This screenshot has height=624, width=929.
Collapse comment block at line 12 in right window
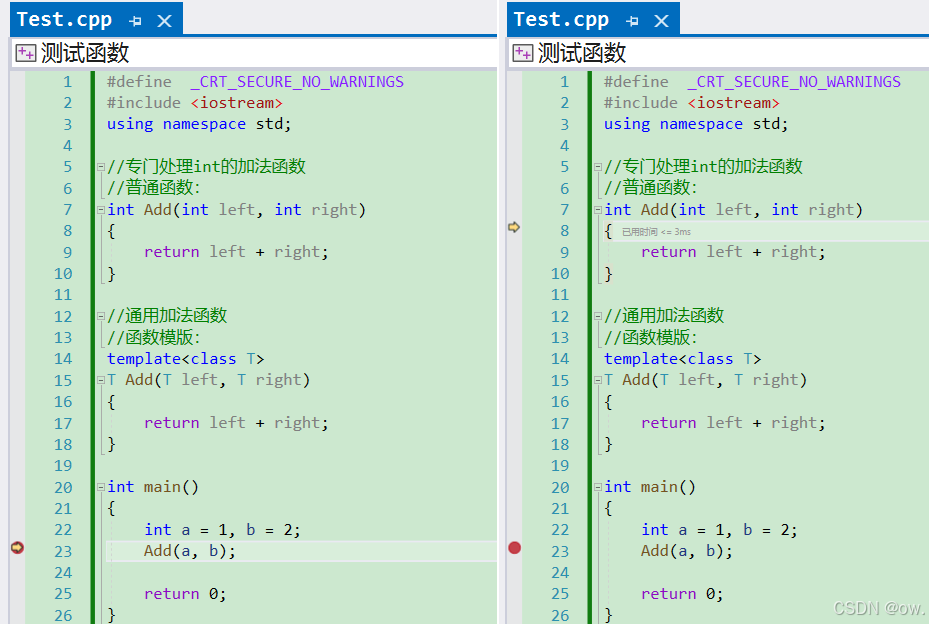click(598, 316)
